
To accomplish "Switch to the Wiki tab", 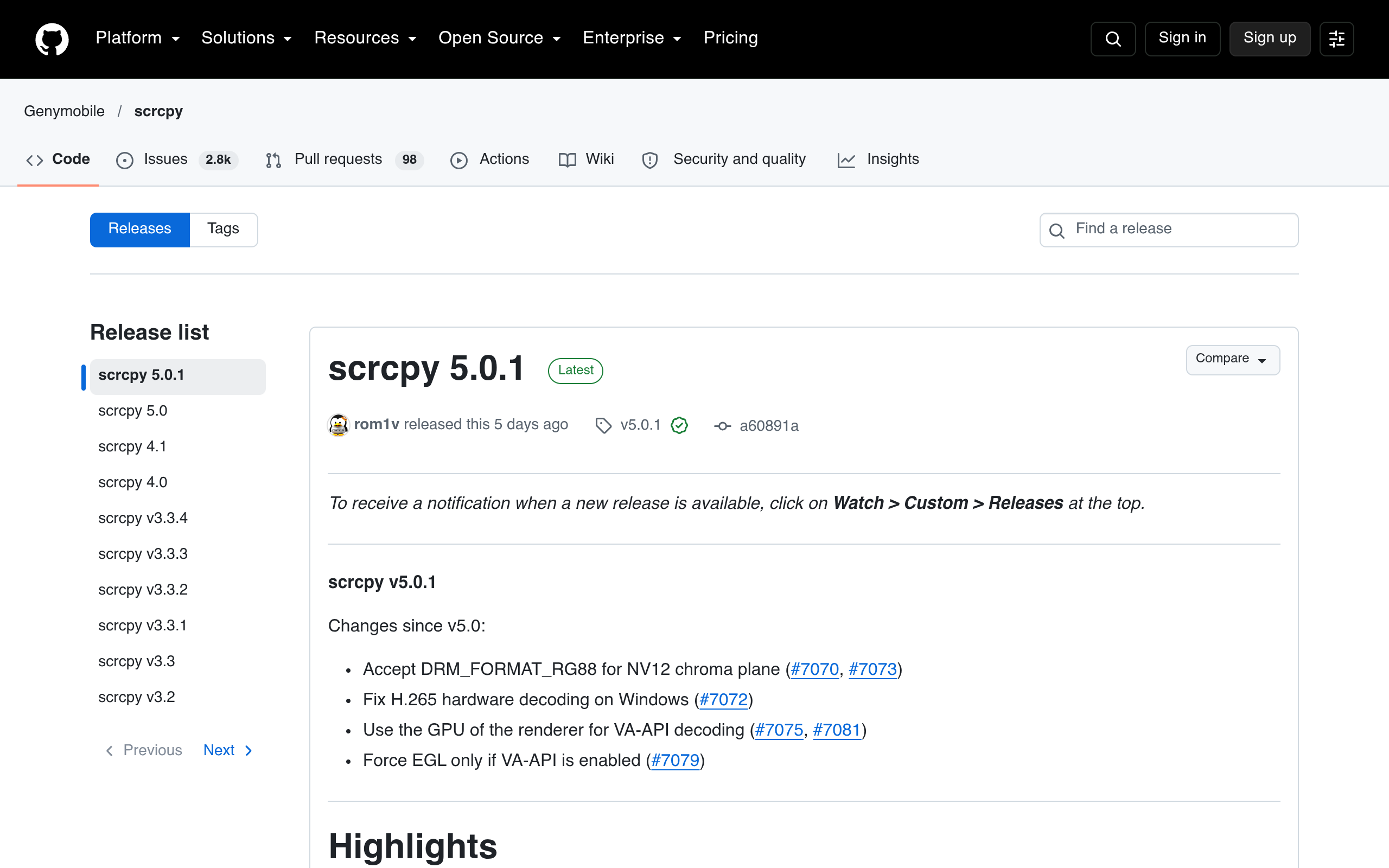I will (x=586, y=159).
